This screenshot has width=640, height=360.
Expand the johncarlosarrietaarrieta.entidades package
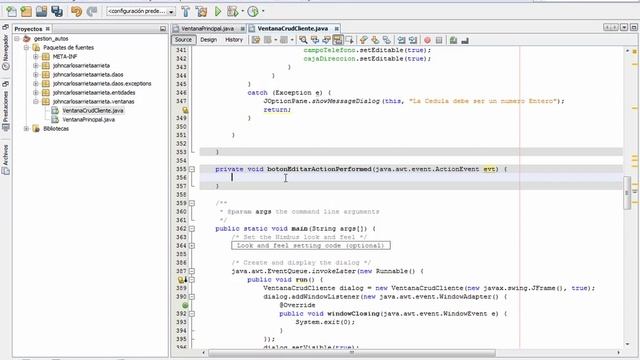[x=36, y=93]
